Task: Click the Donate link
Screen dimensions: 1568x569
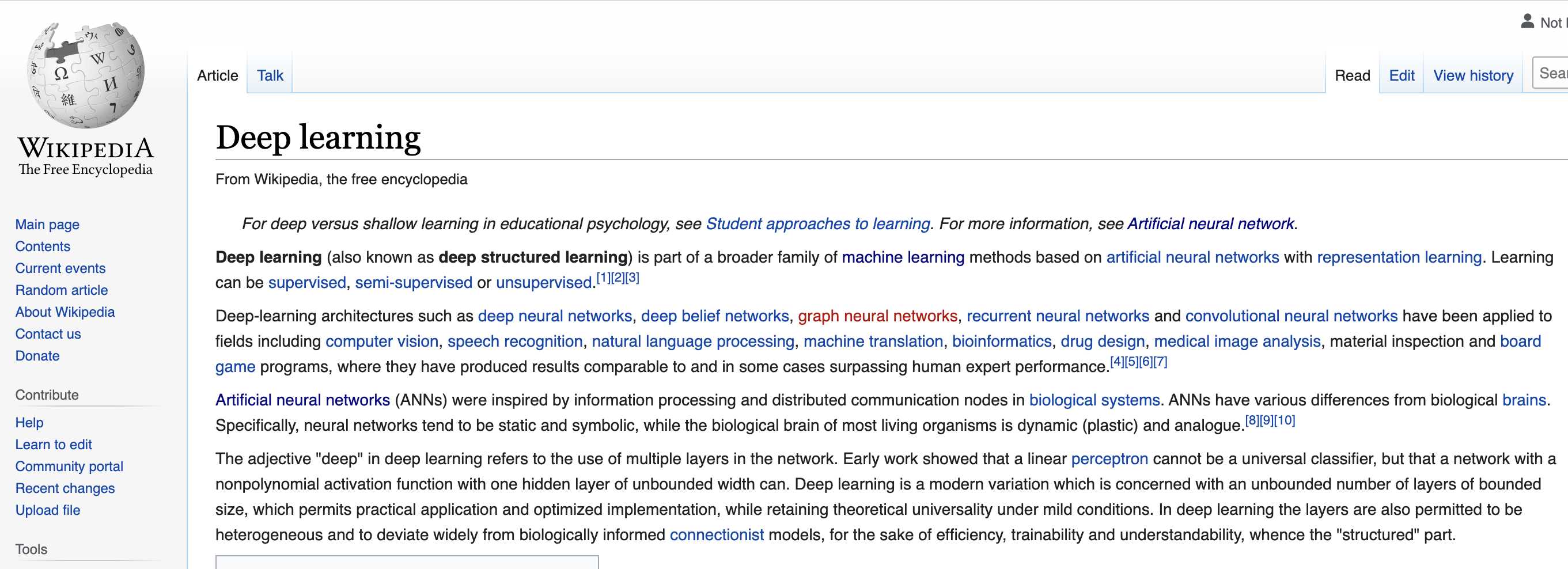Action: point(37,356)
